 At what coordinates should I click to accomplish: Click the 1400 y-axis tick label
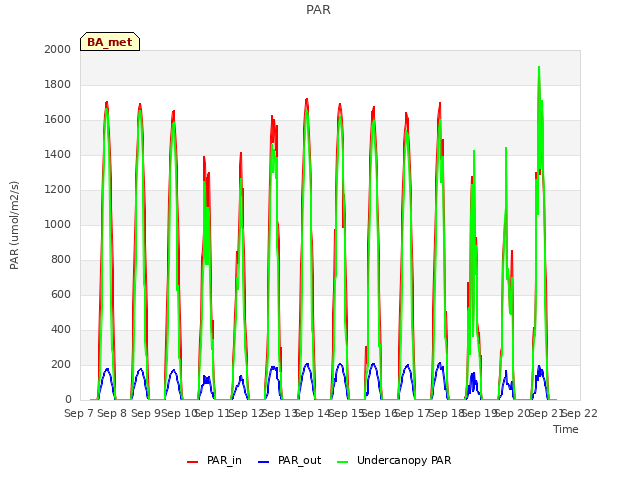point(58,154)
